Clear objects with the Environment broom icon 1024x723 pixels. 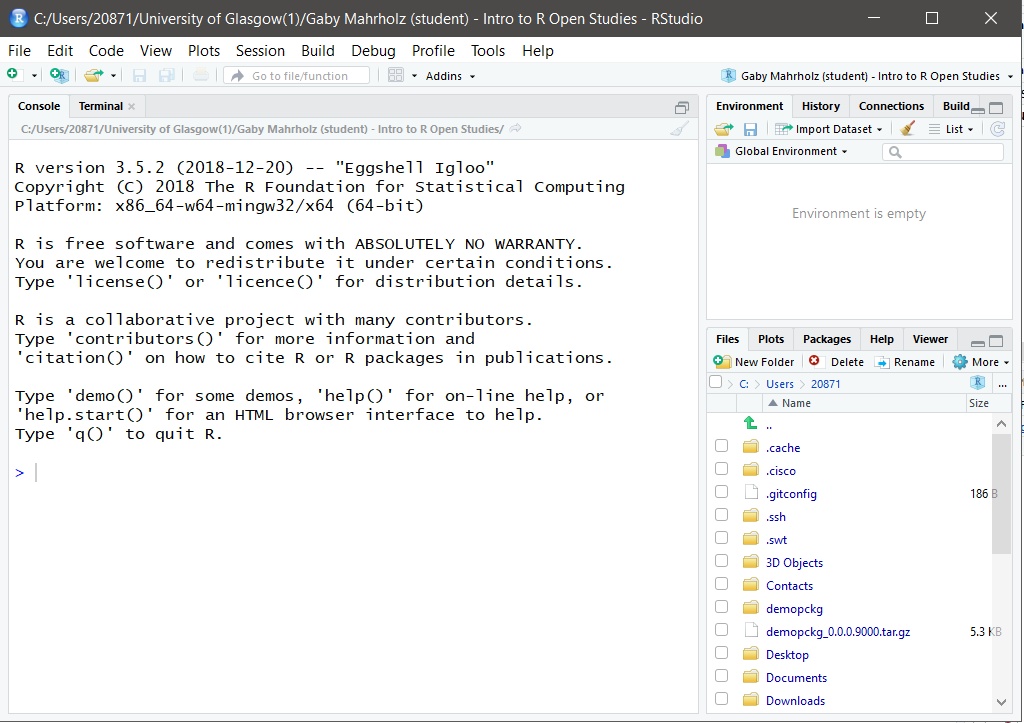click(x=907, y=129)
